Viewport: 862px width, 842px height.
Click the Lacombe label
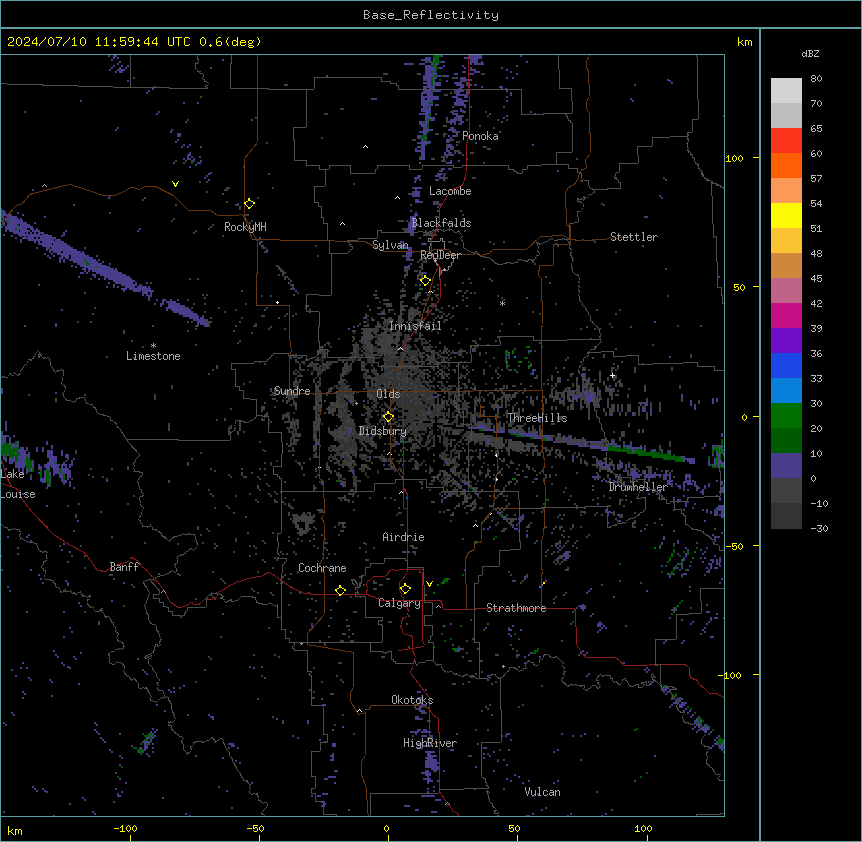(x=450, y=191)
